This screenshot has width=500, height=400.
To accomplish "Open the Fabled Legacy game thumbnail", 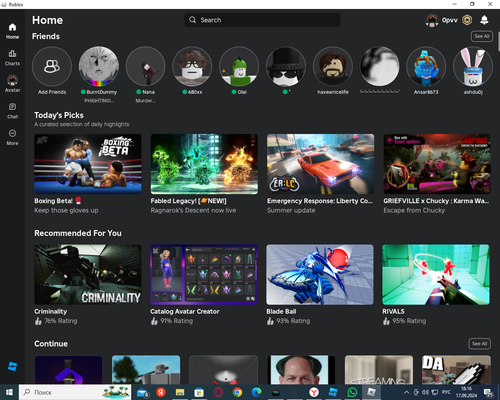I will pos(204,164).
